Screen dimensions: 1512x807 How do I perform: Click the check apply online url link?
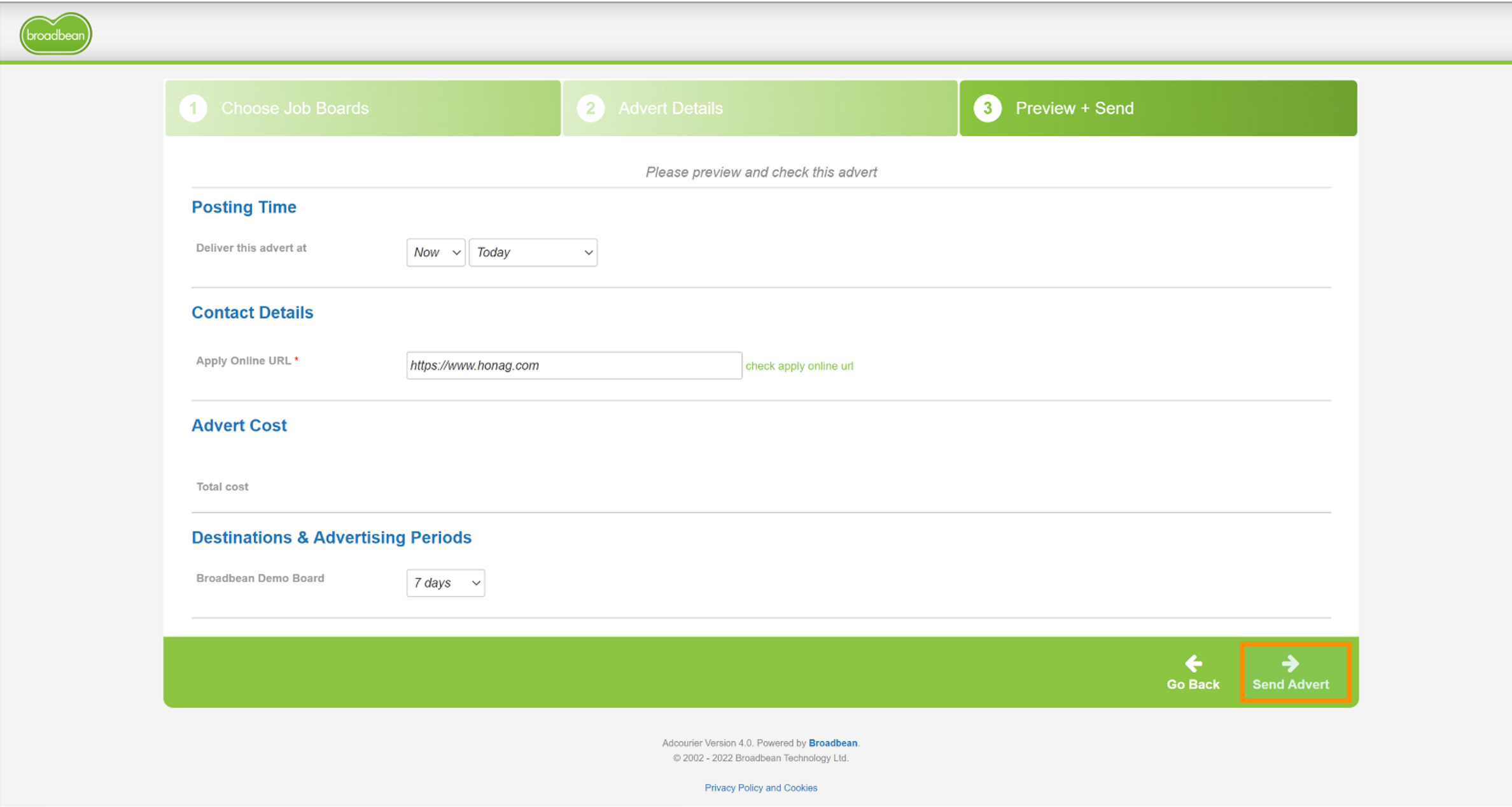pyautogui.click(x=799, y=366)
